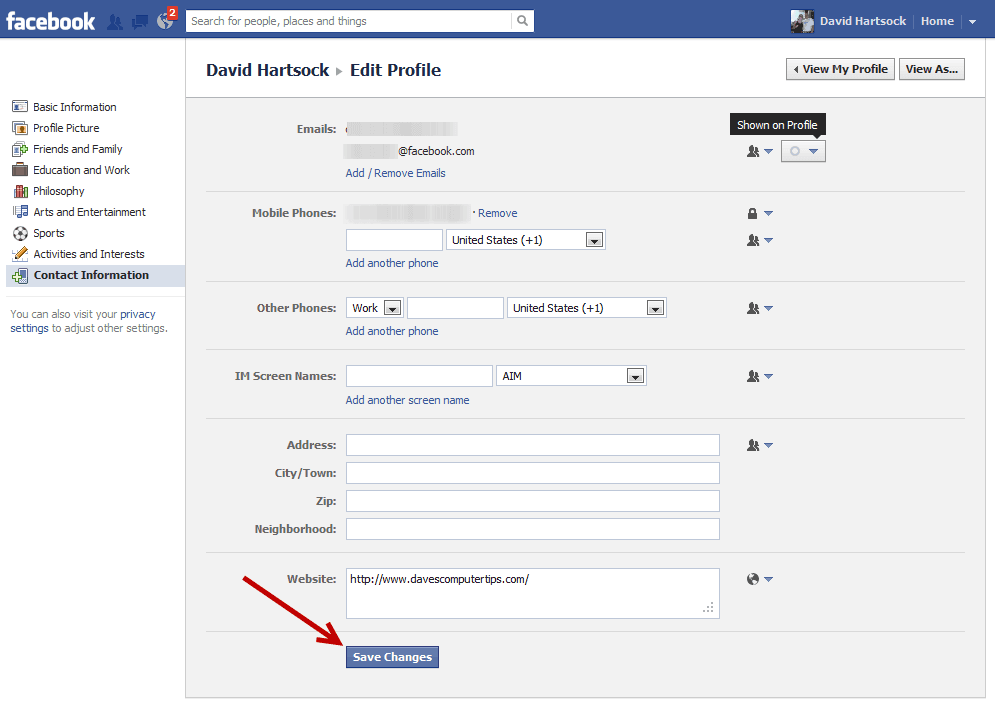
Task: Open Arts and Entertainment section
Action: coord(89,211)
